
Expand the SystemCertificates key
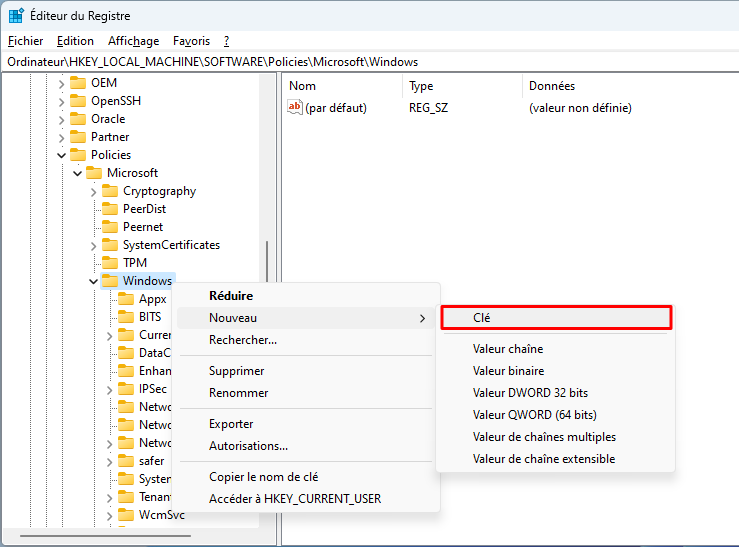coord(93,245)
